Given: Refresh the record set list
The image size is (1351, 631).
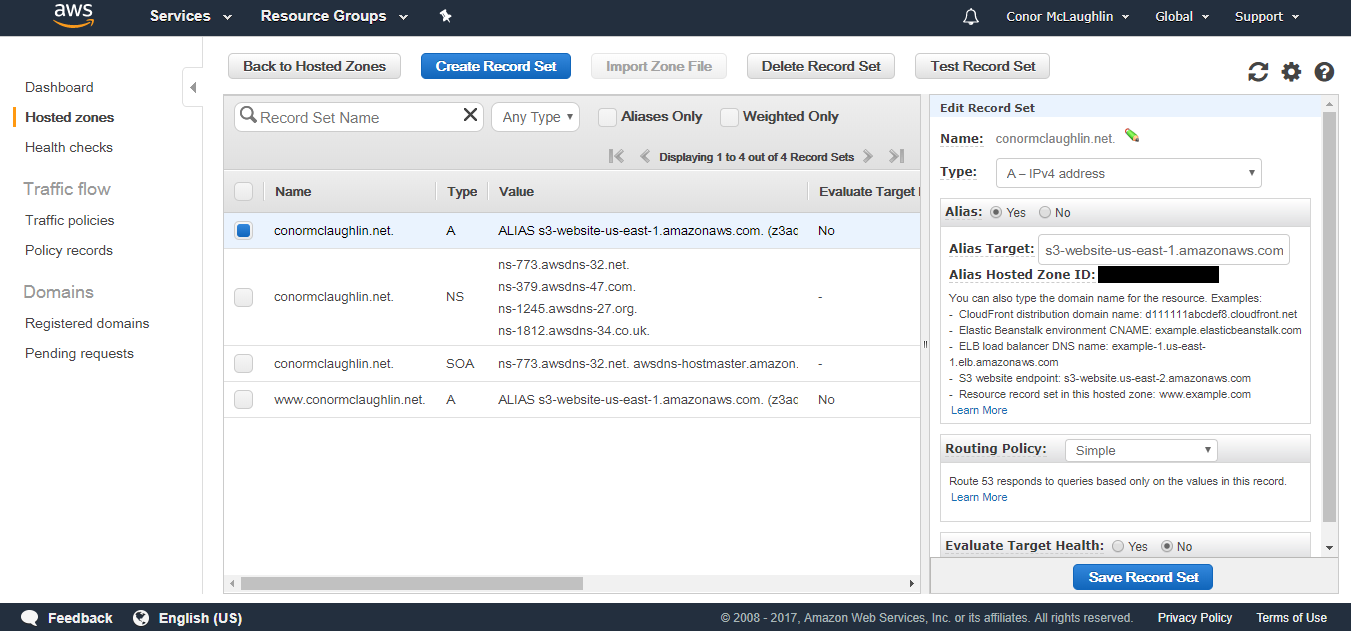Looking at the screenshot, I should [x=1258, y=72].
